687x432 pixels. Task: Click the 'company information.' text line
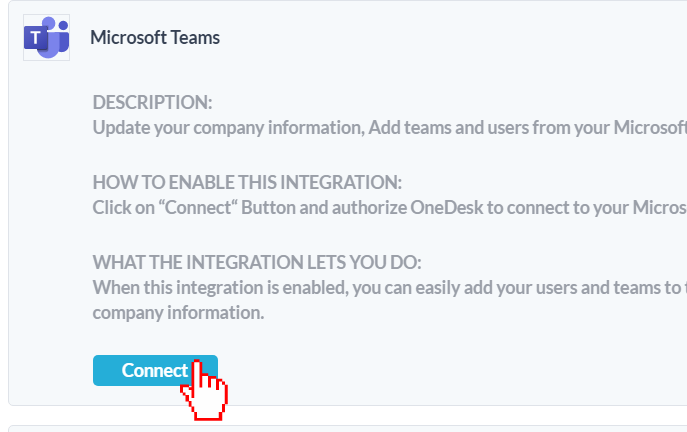(x=178, y=312)
